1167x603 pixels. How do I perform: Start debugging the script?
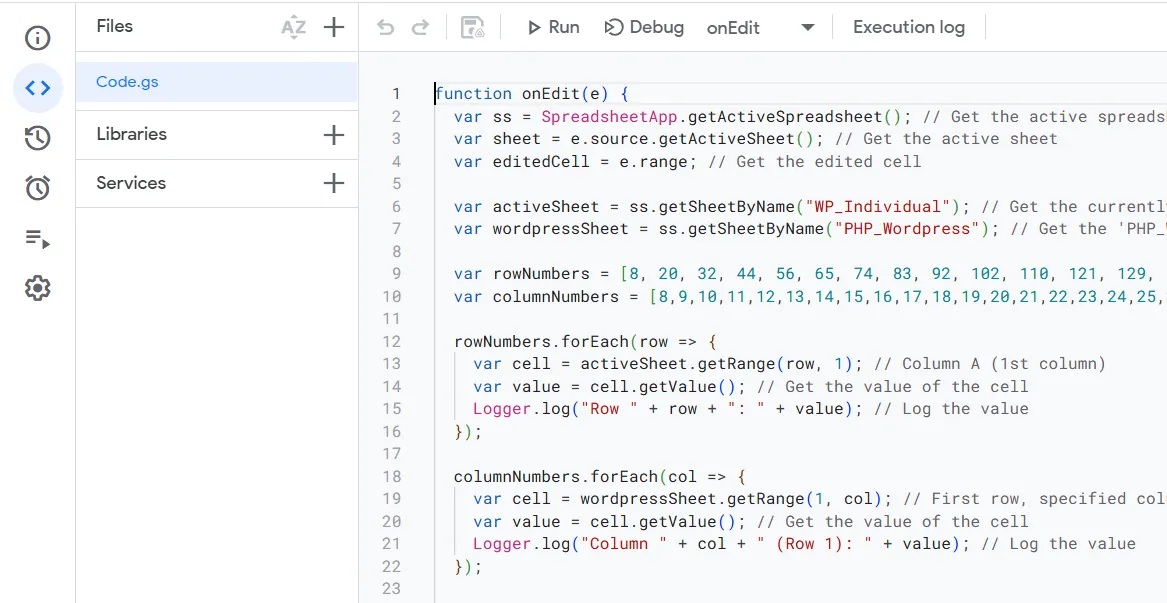(644, 27)
